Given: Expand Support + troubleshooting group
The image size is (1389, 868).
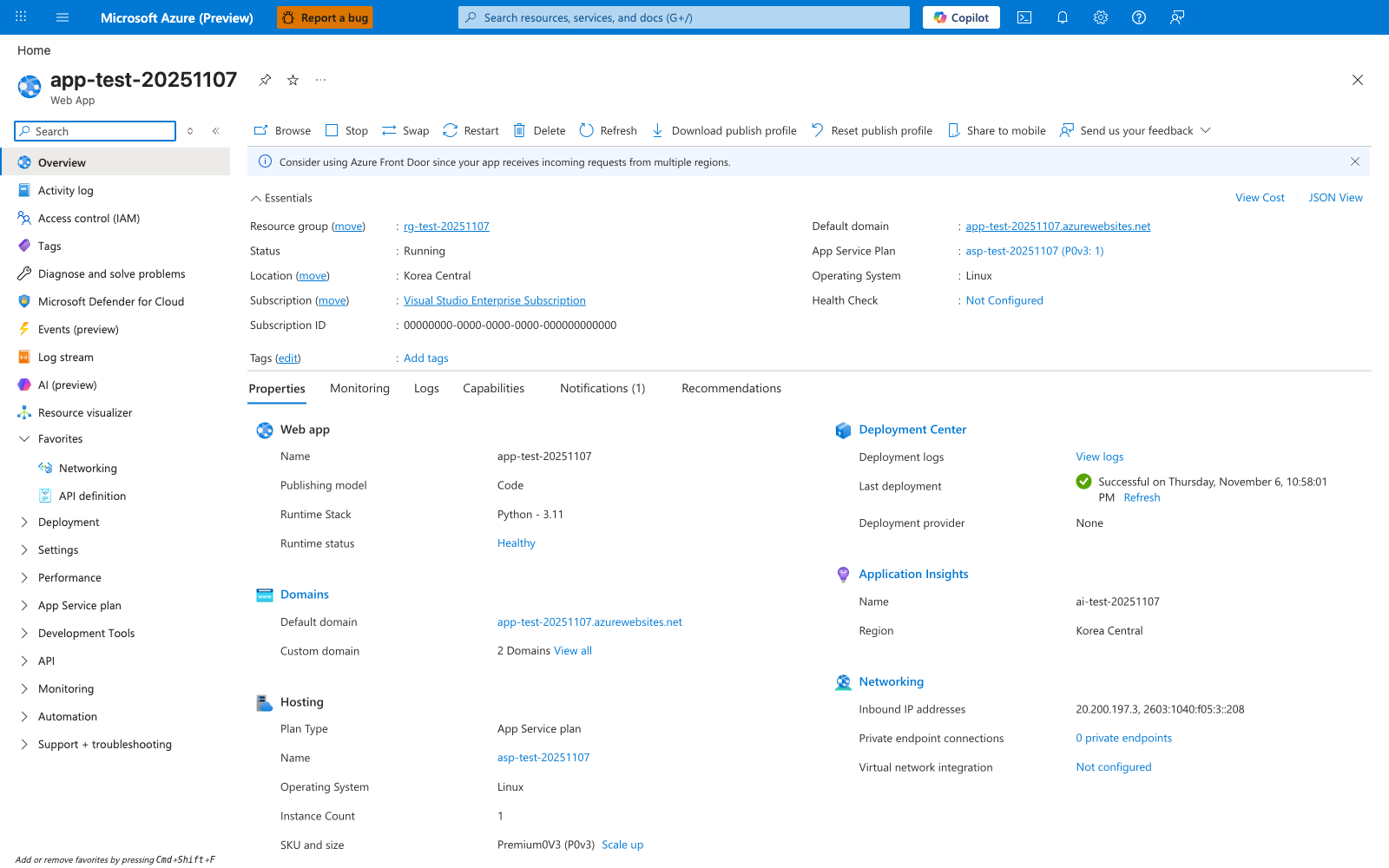Looking at the screenshot, I should coord(24,744).
